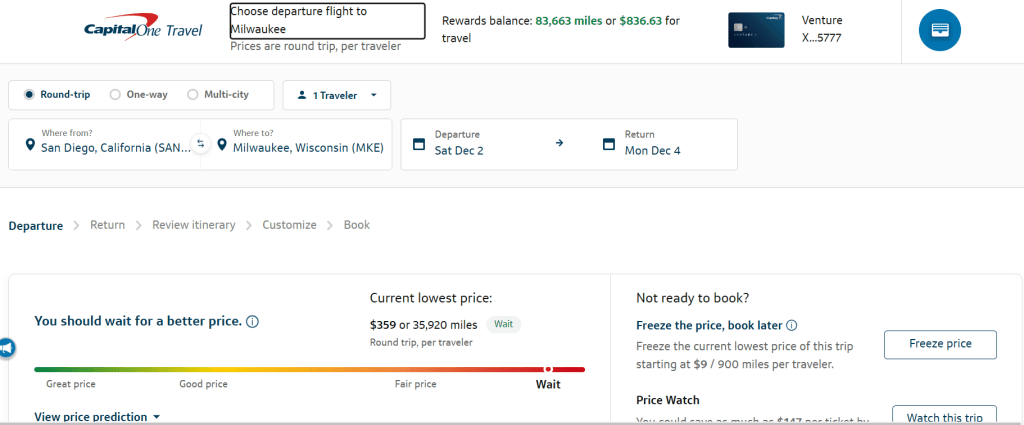Click the Price Watch heading
The image size is (1024, 425).
click(x=667, y=400)
